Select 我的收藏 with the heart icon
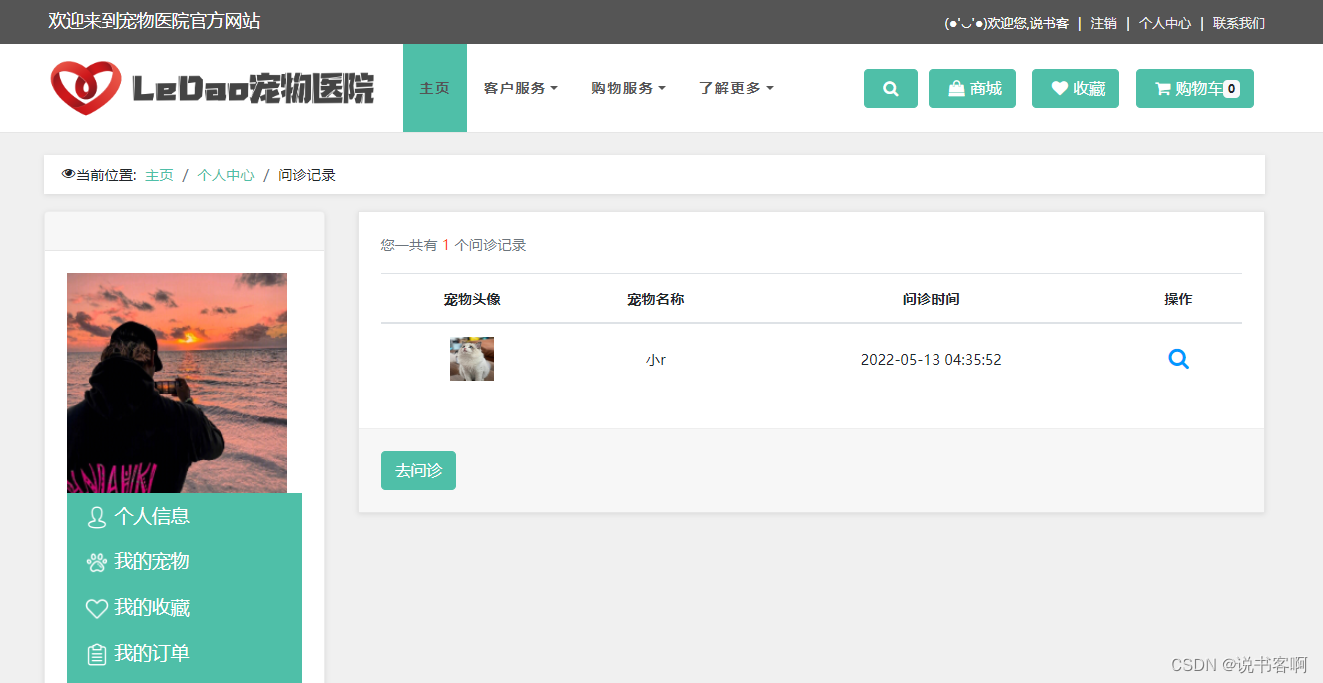 click(x=140, y=608)
